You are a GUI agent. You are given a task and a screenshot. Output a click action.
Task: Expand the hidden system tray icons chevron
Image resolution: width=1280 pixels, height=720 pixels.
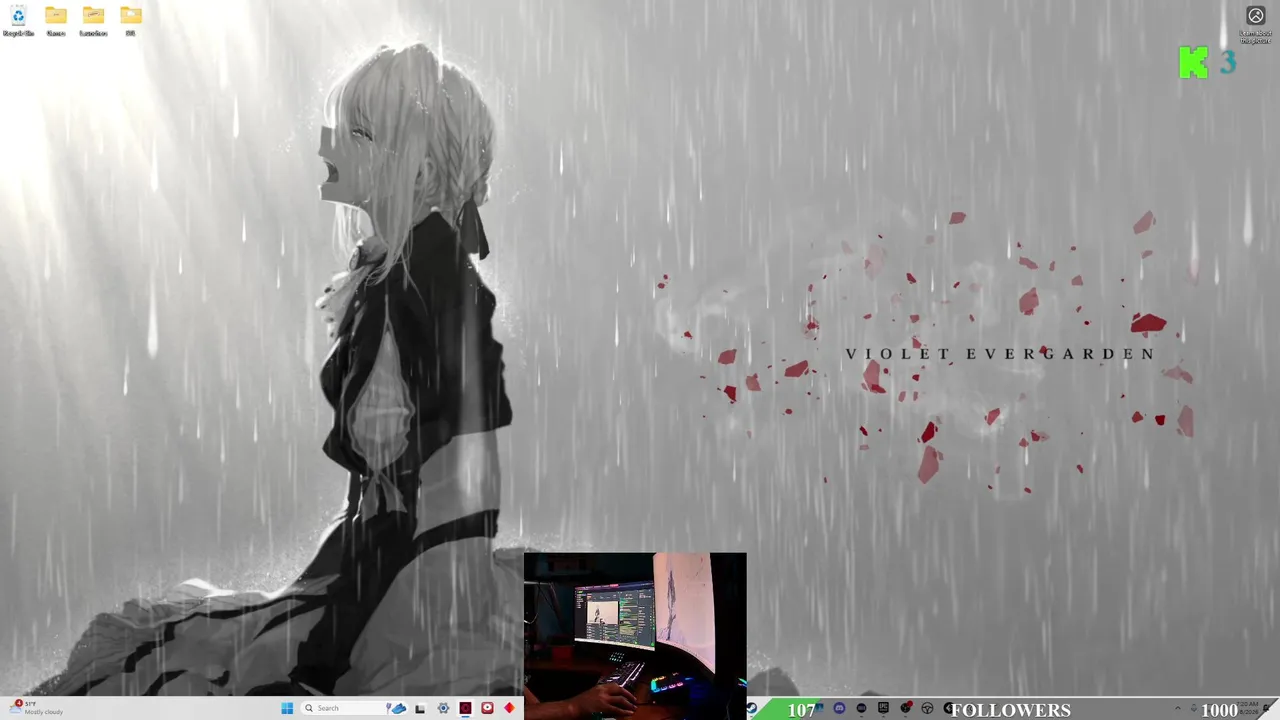1178,708
